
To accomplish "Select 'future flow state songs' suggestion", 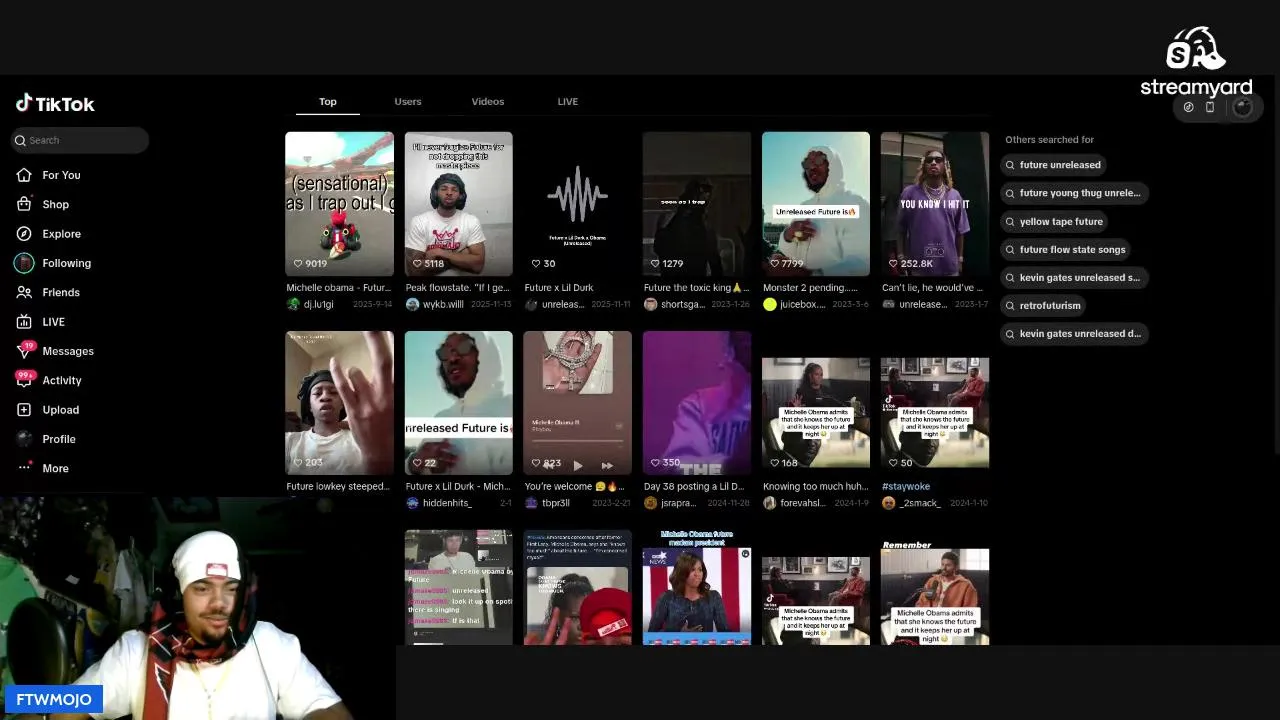I will pyautogui.click(x=1066, y=249).
